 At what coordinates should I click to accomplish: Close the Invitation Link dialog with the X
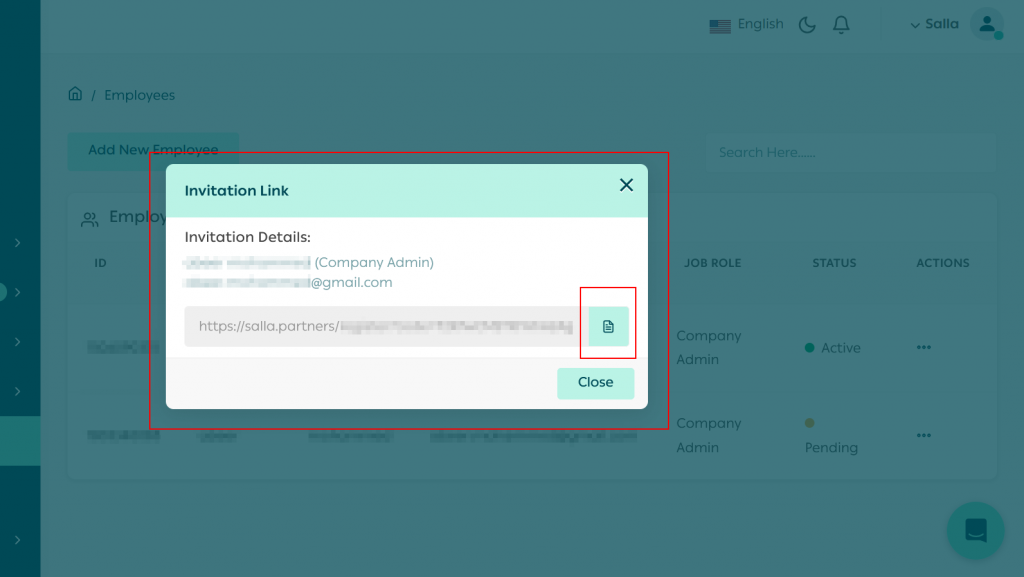626,185
